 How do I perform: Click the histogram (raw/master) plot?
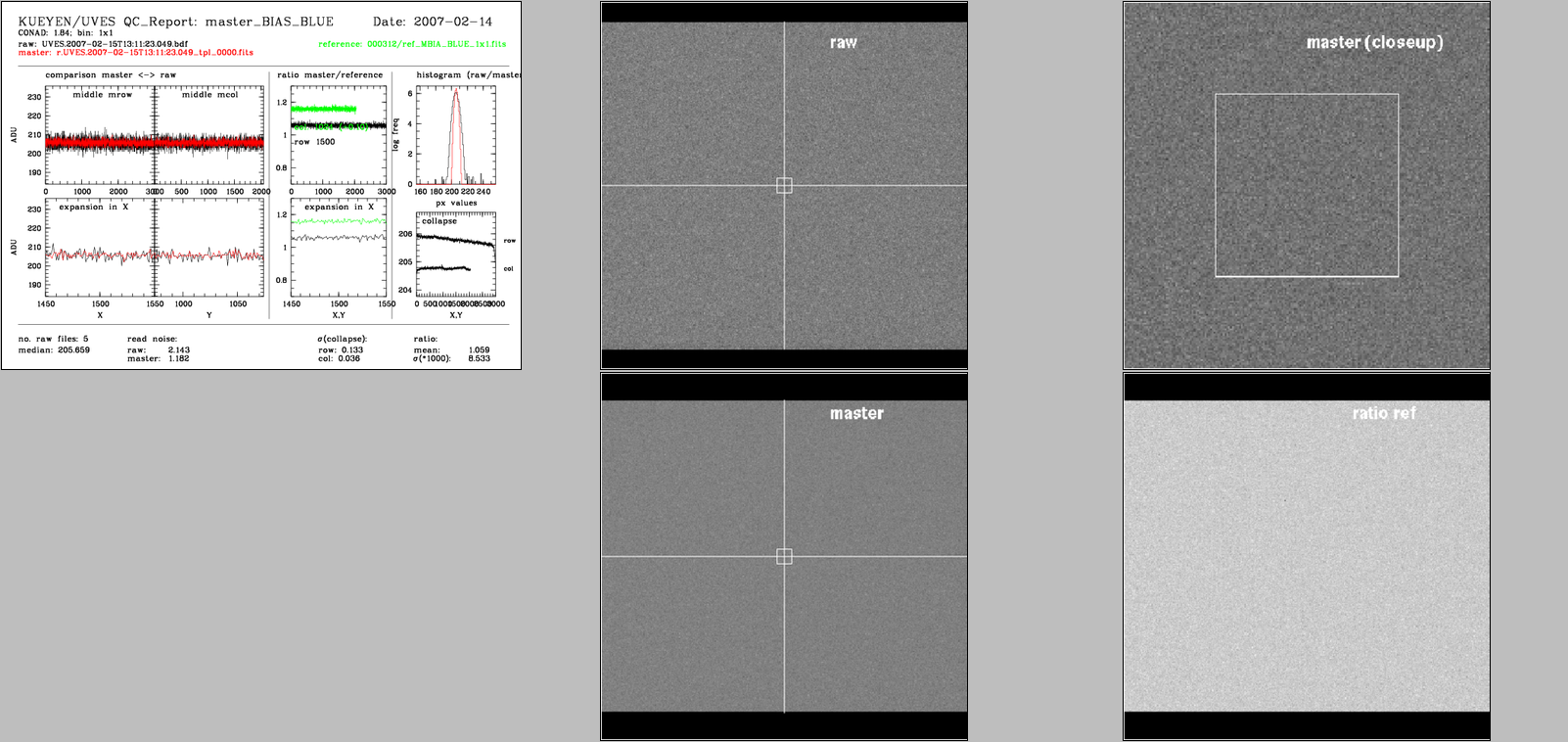(456, 135)
